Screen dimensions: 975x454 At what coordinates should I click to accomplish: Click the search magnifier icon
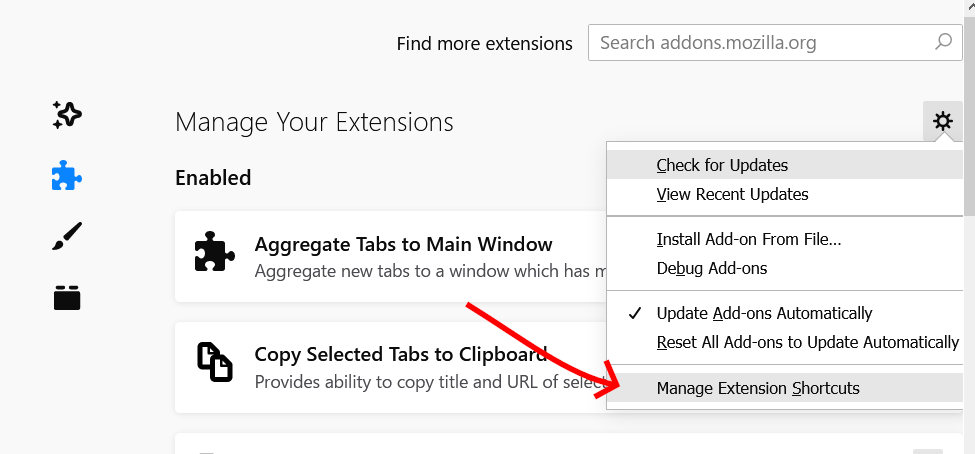click(943, 42)
